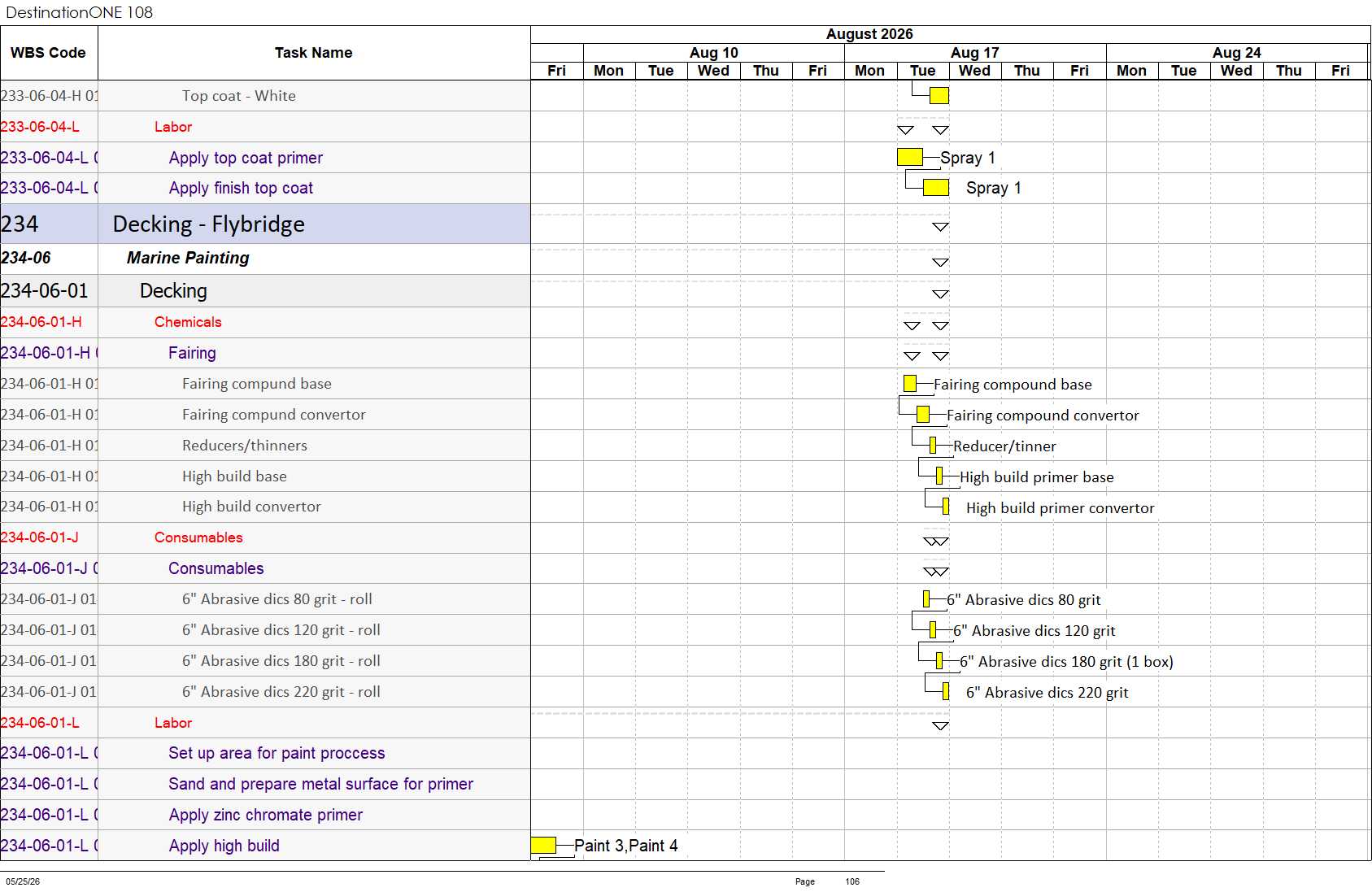Click the 234 WBS code cell

[x=49, y=224]
